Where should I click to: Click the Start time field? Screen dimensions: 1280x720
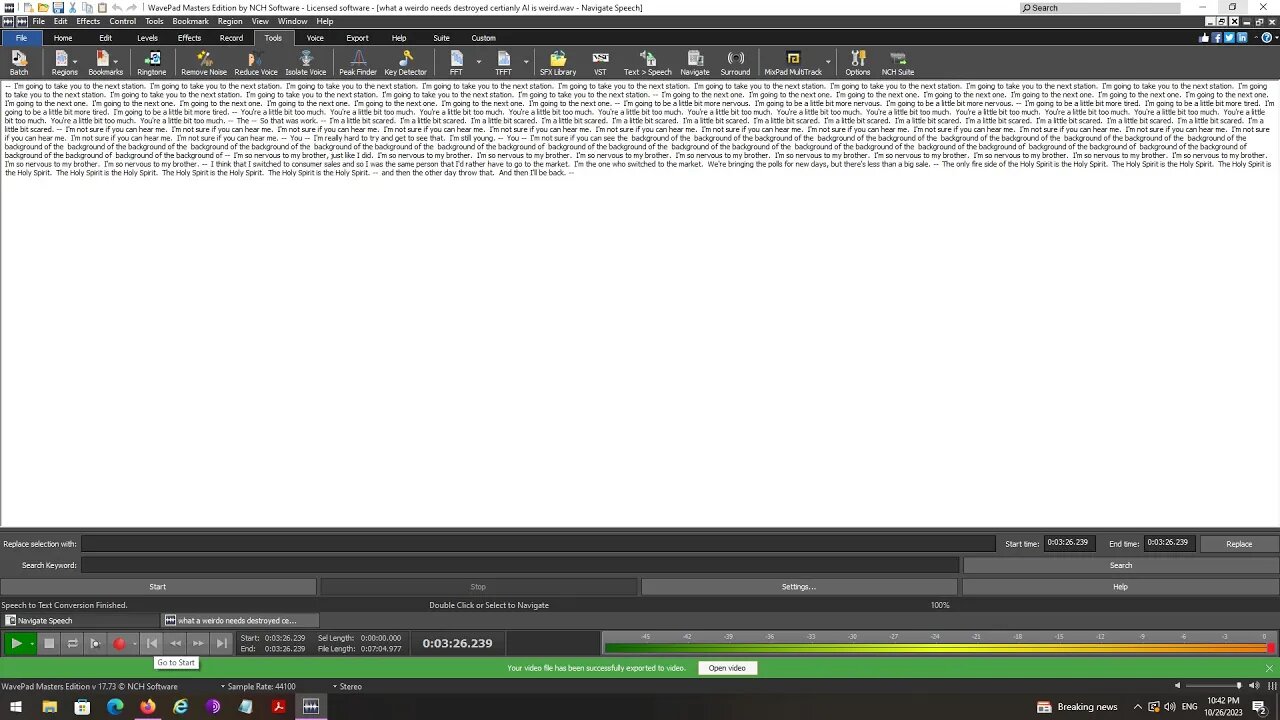click(1070, 543)
